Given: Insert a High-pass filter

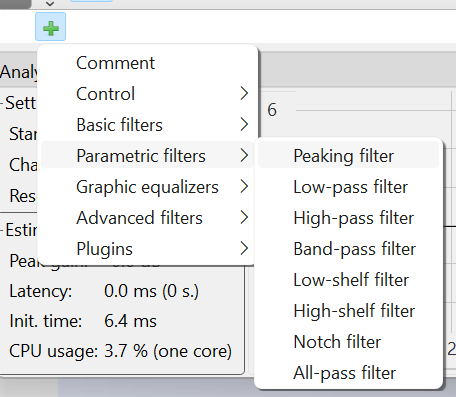Looking at the screenshot, I should [348, 218].
